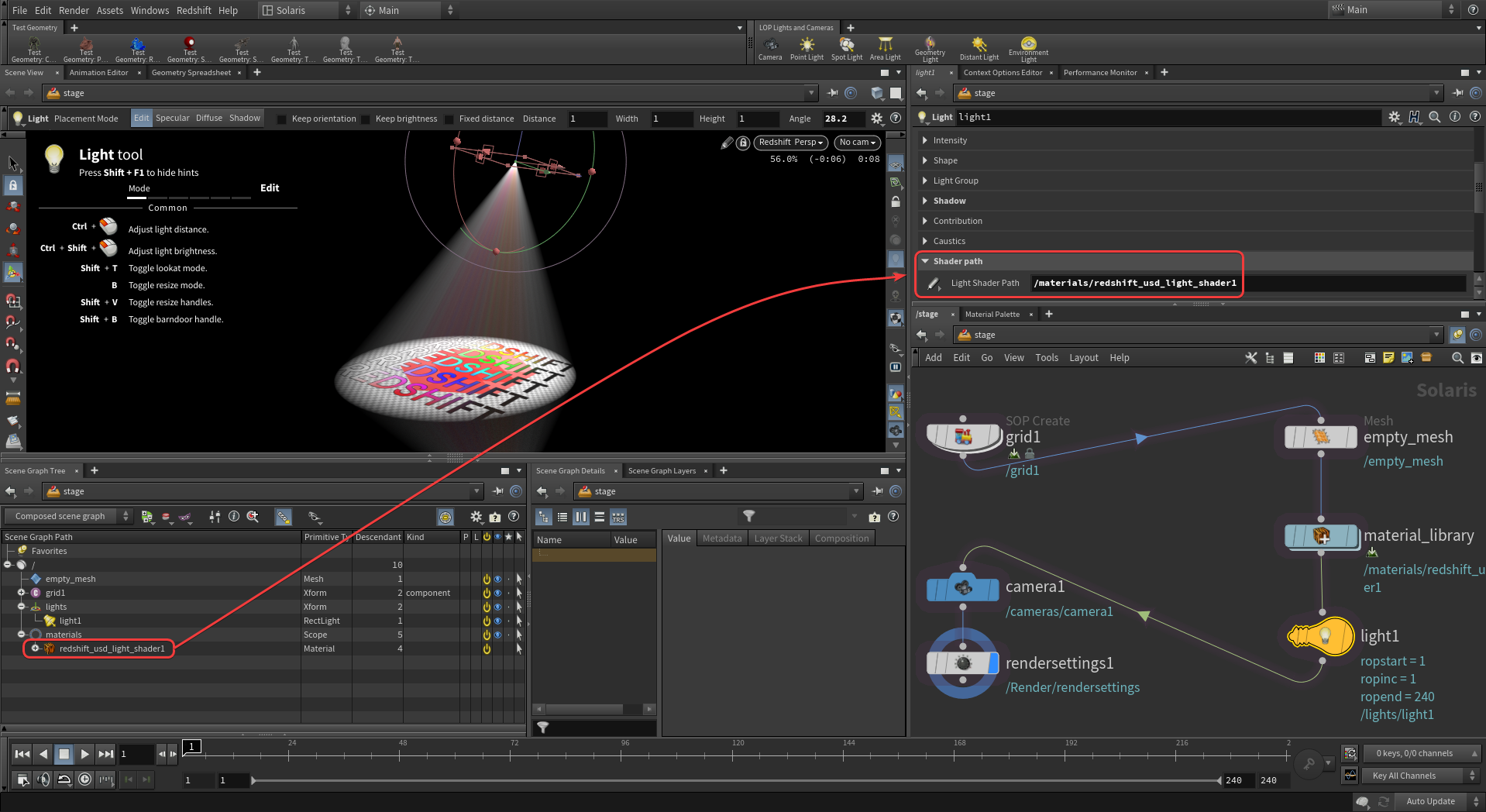Open the help icon in scene graph tree
Screen dimensions: 1486x812
point(513,516)
